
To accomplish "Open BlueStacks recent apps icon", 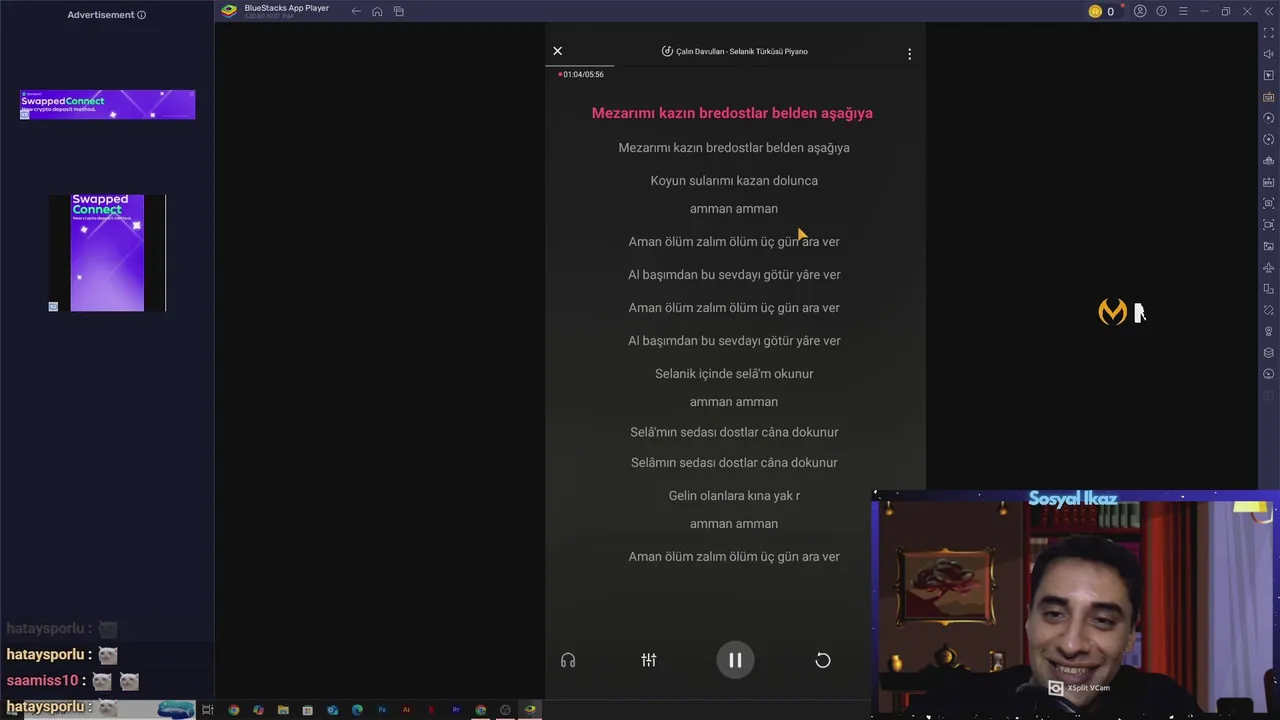I will coord(399,11).
